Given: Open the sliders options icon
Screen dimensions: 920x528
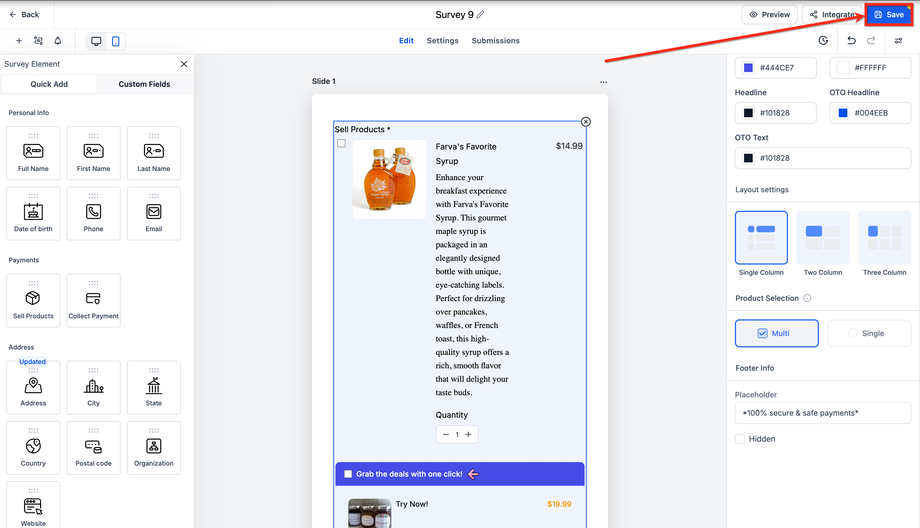Looking at the screenshot, I should (x=898, y=40).
